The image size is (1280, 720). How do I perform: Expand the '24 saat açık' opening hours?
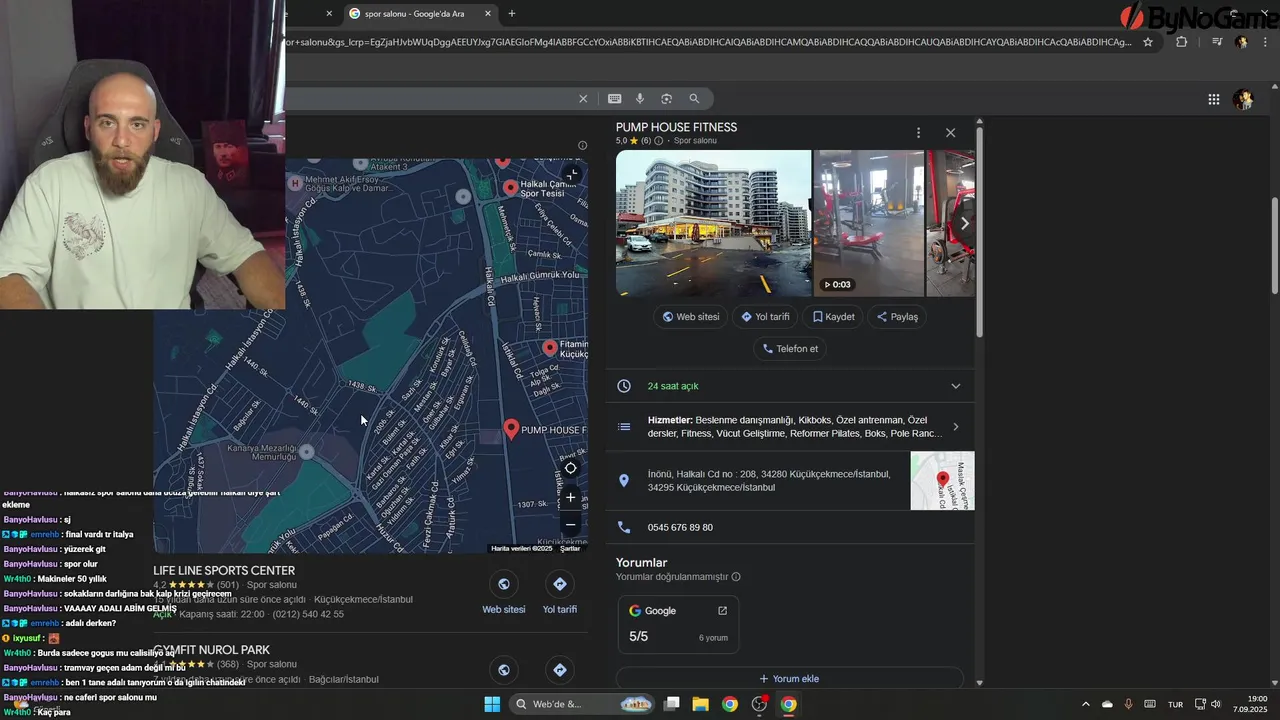tap(790, 386)
